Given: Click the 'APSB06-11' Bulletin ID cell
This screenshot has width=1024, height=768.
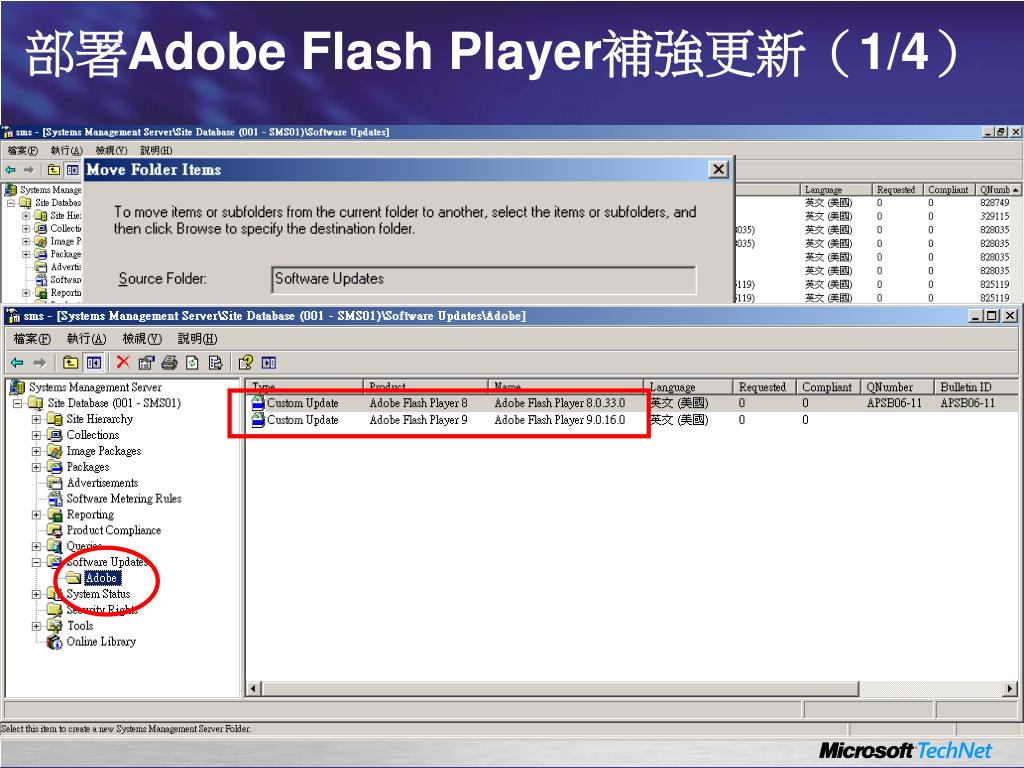Looking at the screenshot, I should coord(968,403).
